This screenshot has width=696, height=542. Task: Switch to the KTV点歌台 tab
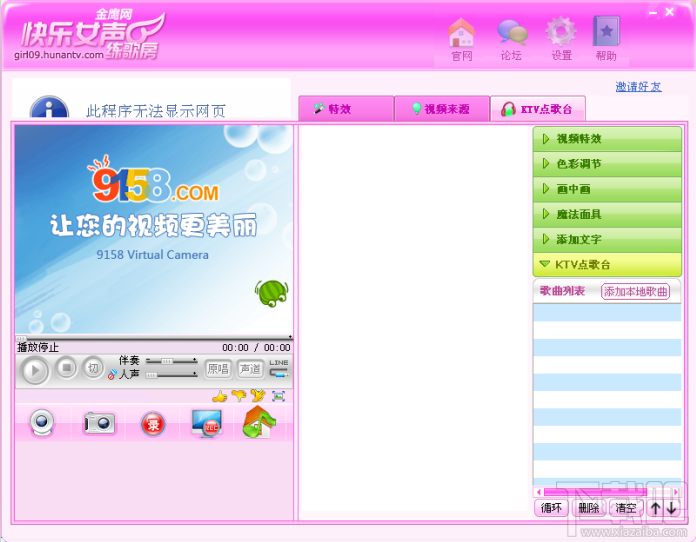click(538, 109)
